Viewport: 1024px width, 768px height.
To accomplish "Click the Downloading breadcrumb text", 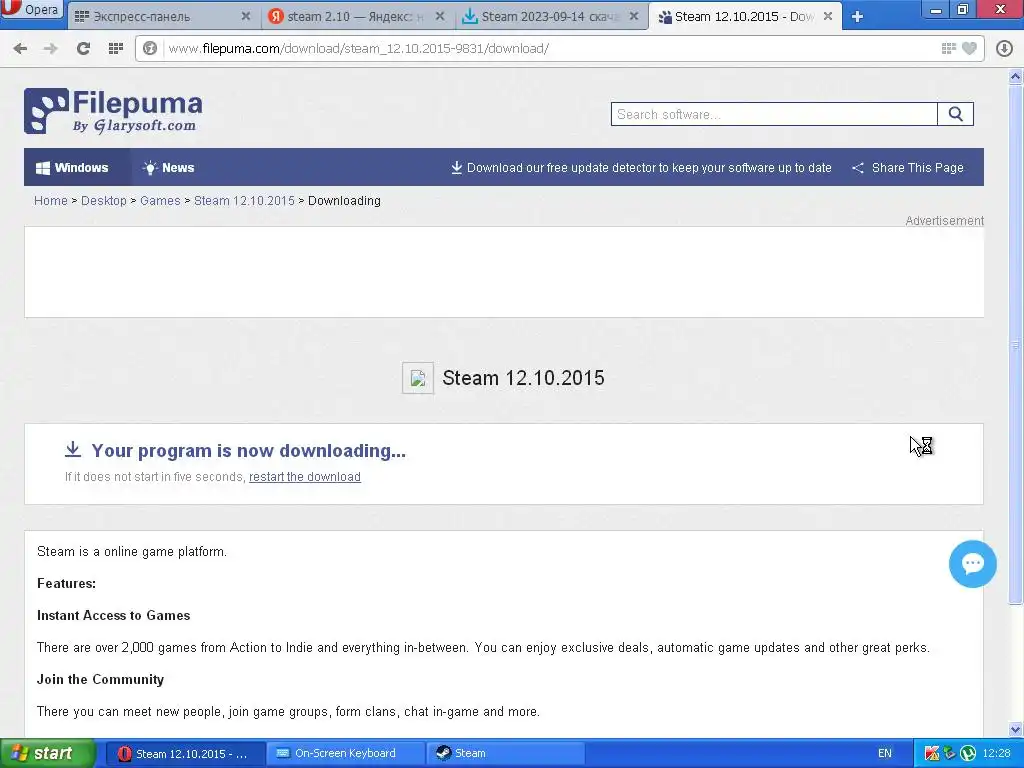I will 344,200.
